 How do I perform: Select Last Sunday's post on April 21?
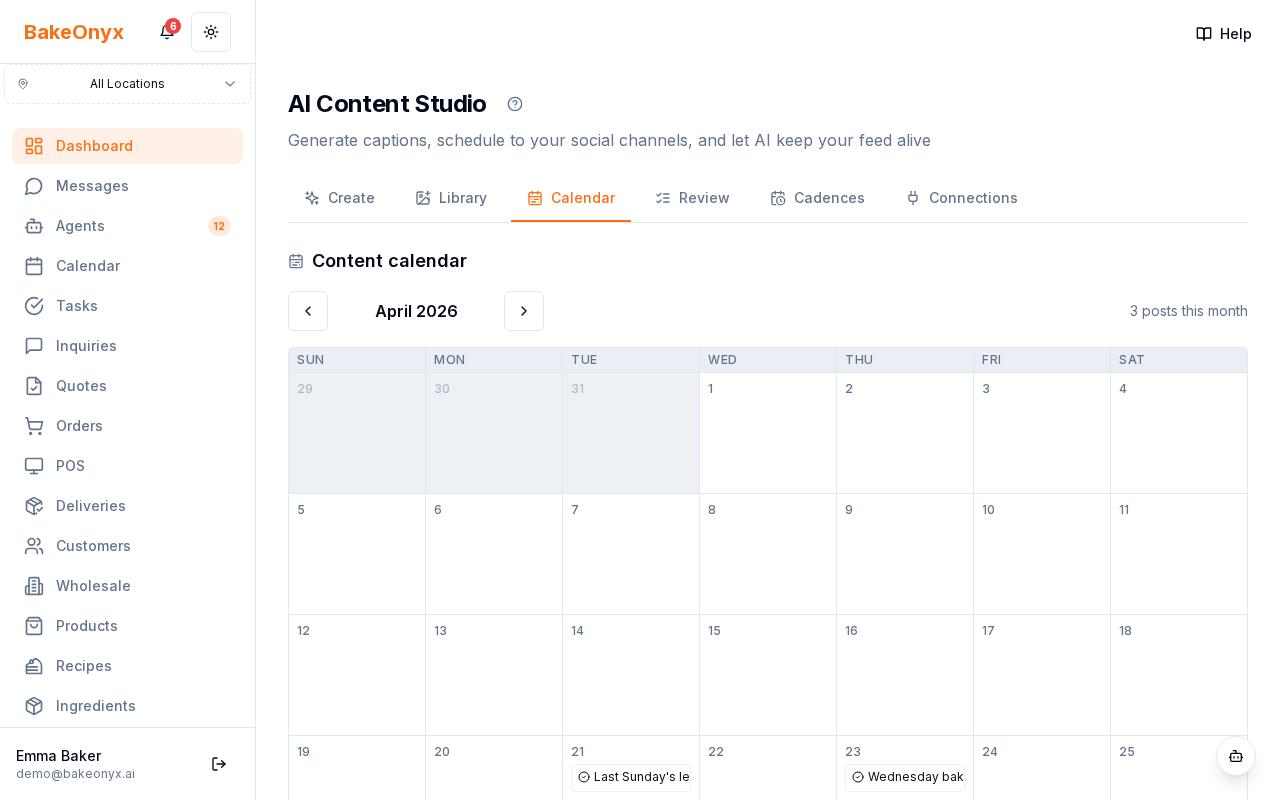coord(631,777)
